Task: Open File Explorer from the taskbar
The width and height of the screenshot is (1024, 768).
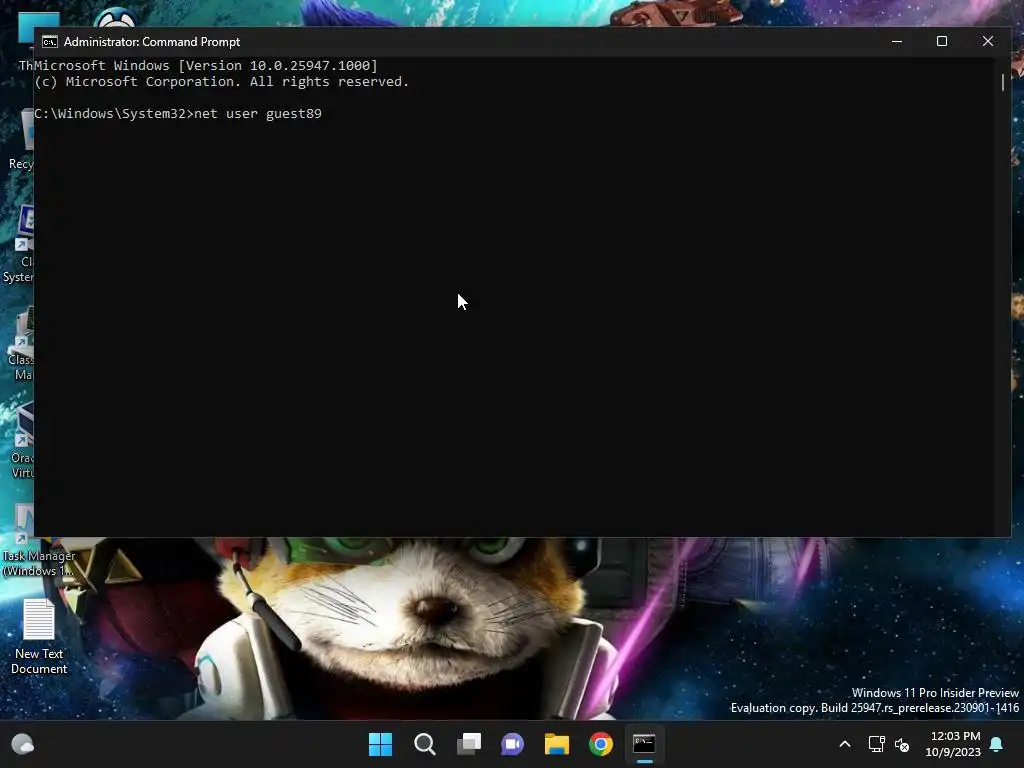Action: [x=556, y=744]
